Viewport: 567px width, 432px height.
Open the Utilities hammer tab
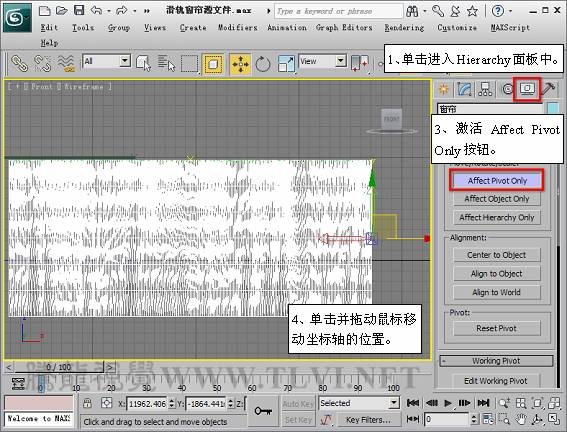click(549, 89)
